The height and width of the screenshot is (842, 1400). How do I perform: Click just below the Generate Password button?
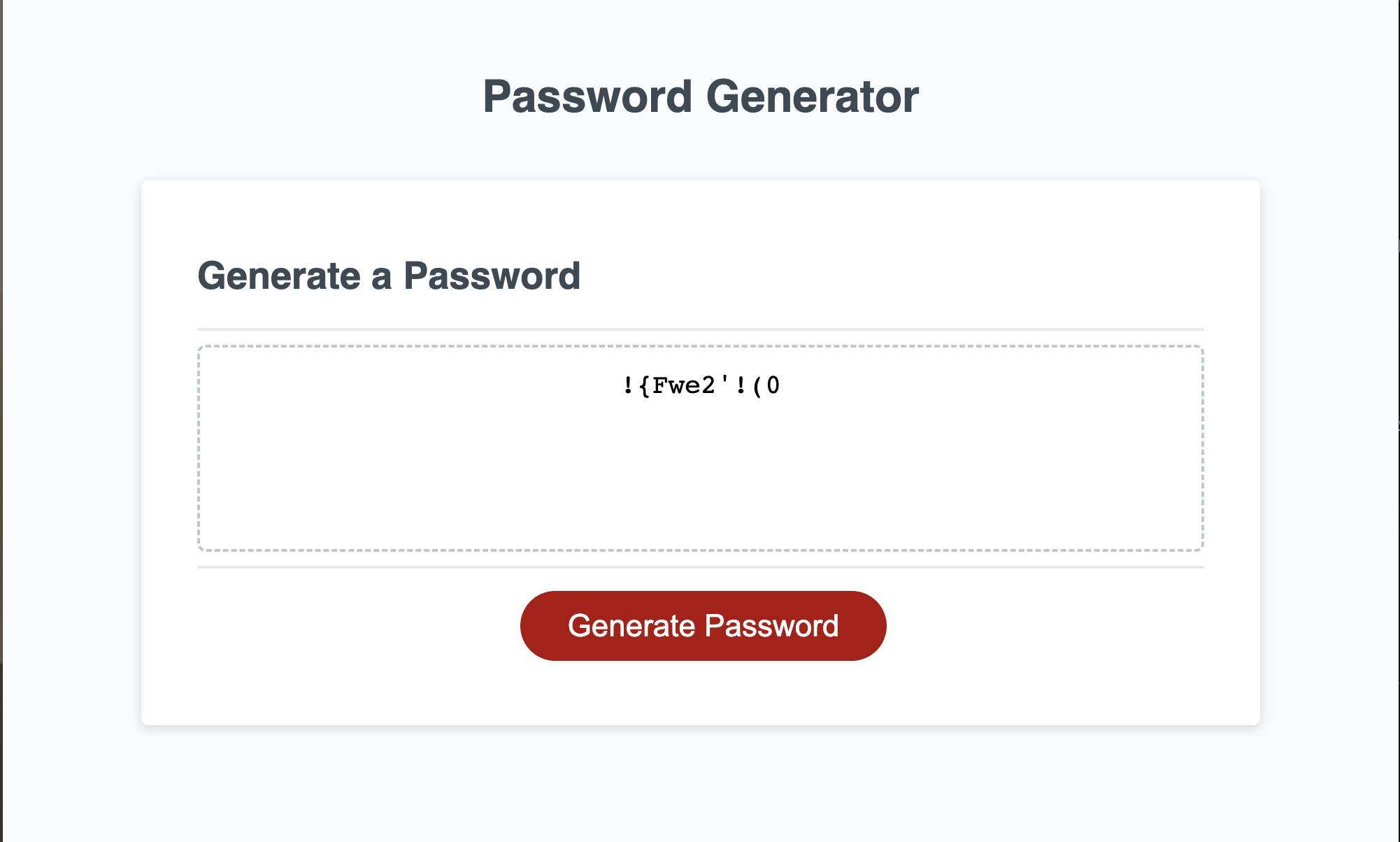[702, 682]
